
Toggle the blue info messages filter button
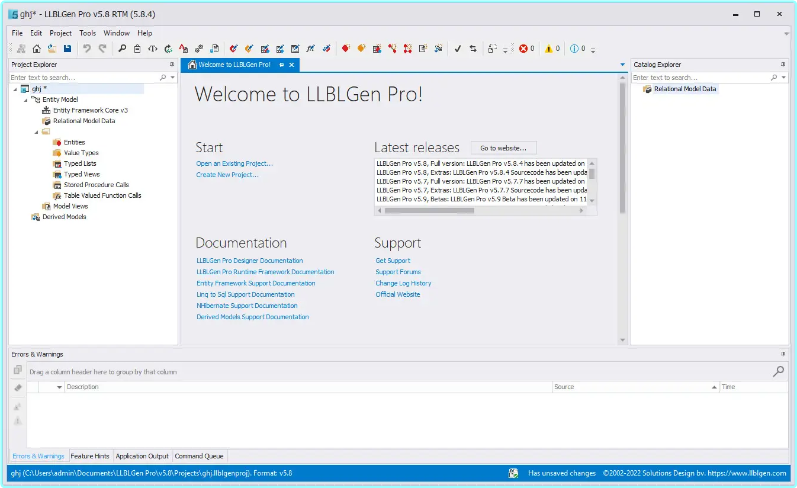tap(577, 49)
